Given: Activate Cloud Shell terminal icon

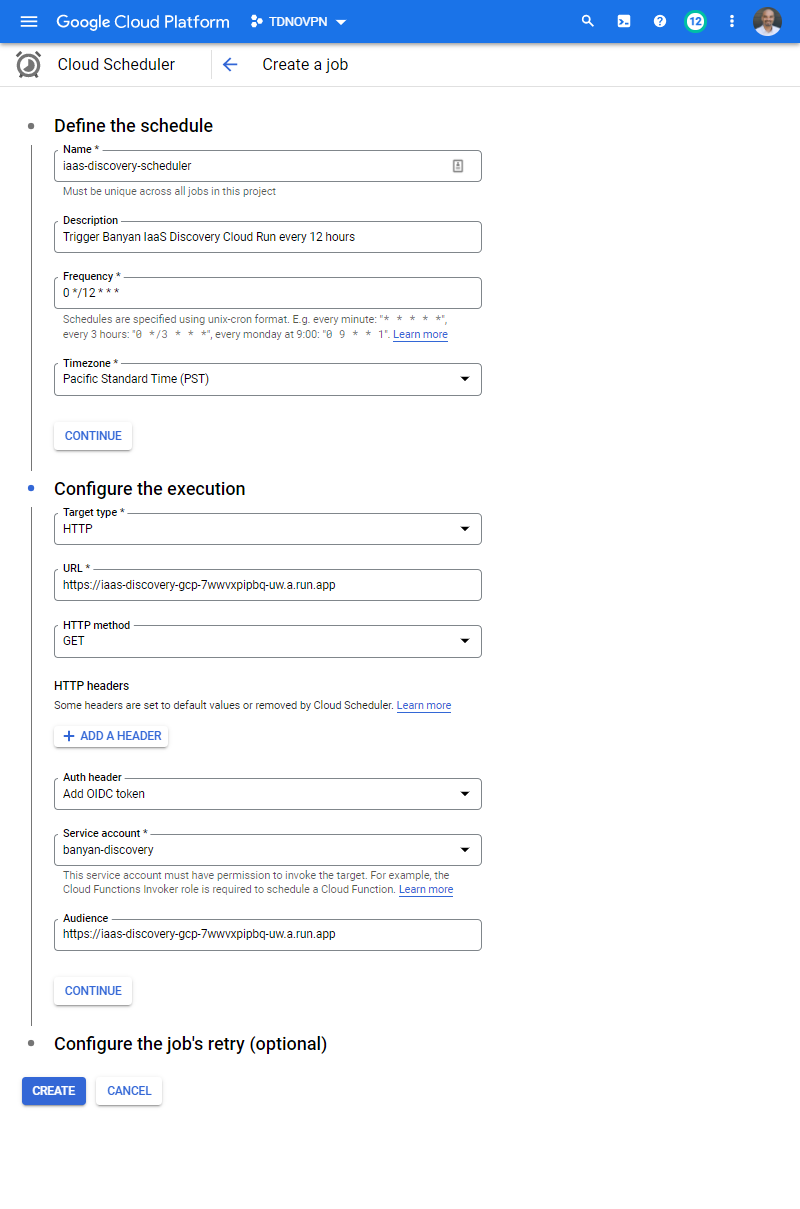Looking at the screenshot, I should 624,21.
